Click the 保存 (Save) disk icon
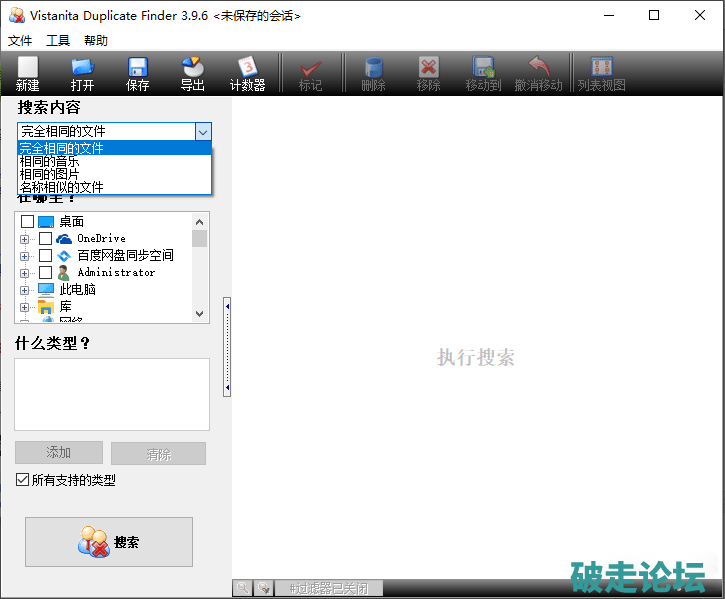The width and height of the screenshot is (725, 599). click(x=138, y=69)
